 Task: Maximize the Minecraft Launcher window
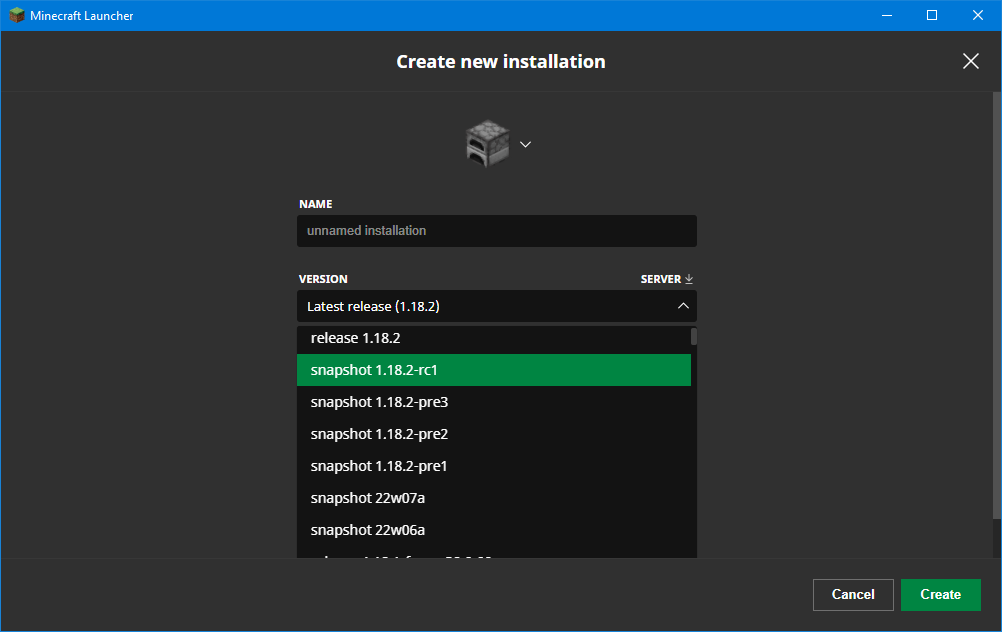pos(932,15)
